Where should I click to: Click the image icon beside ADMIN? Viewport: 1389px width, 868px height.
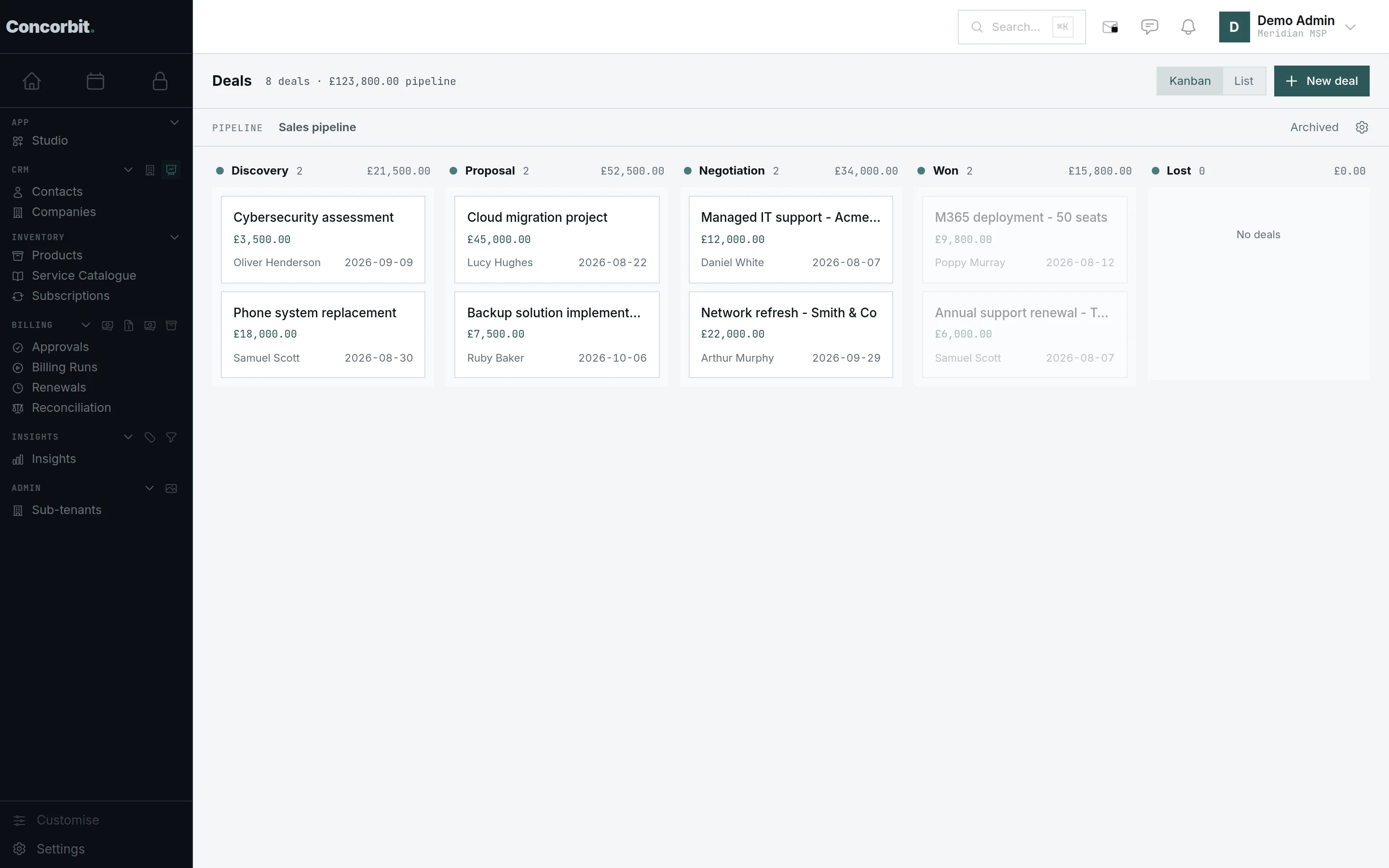[x=171, y=488]
